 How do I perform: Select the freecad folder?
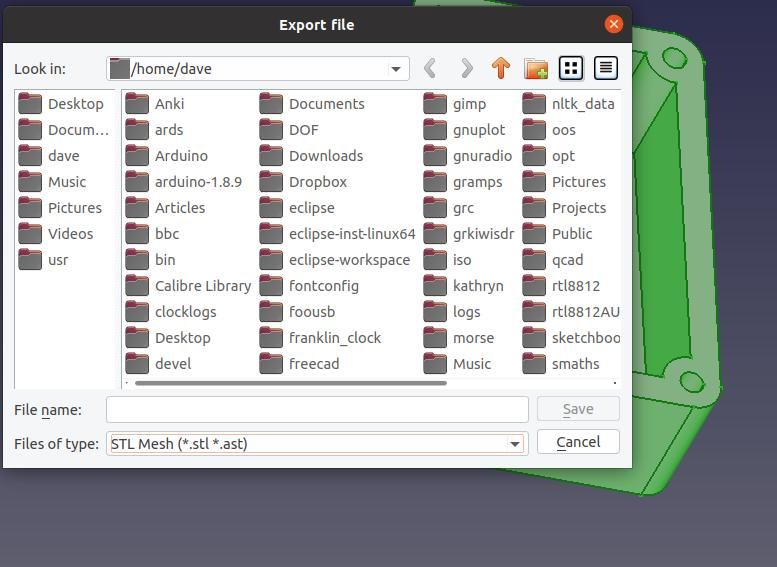[299, 364]
